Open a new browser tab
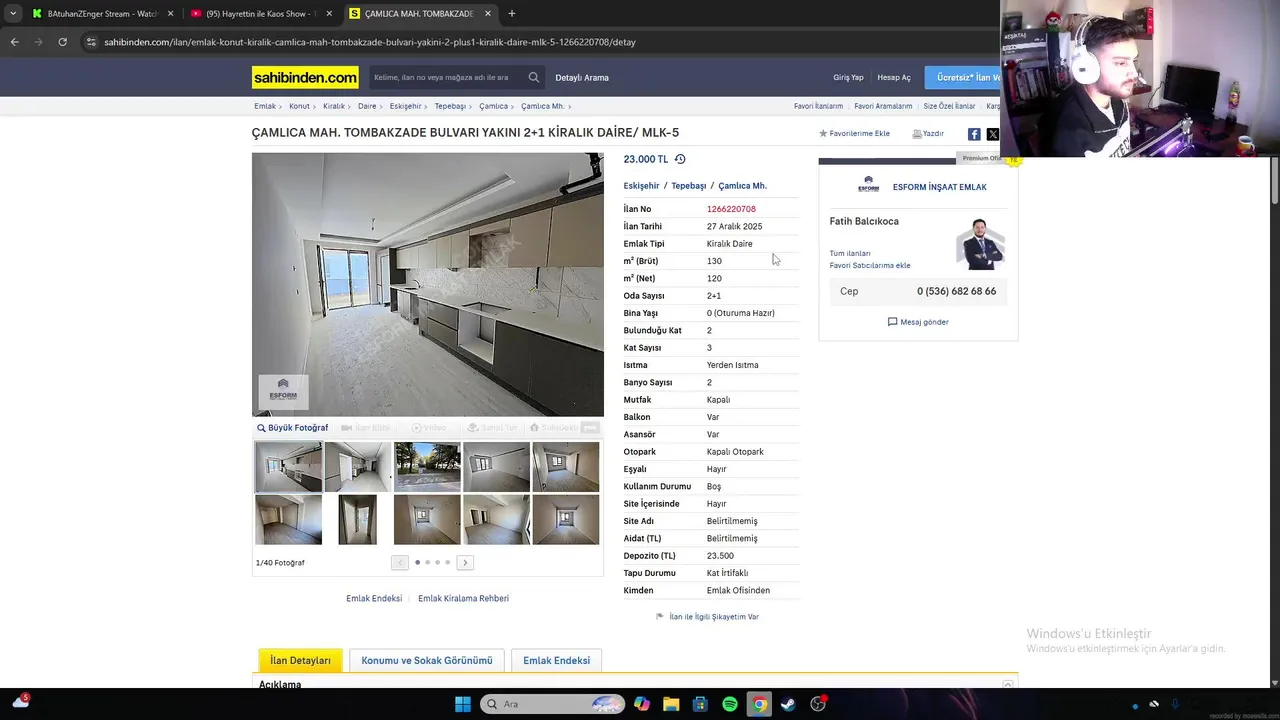1280x720 pixels. click(512, 14)
